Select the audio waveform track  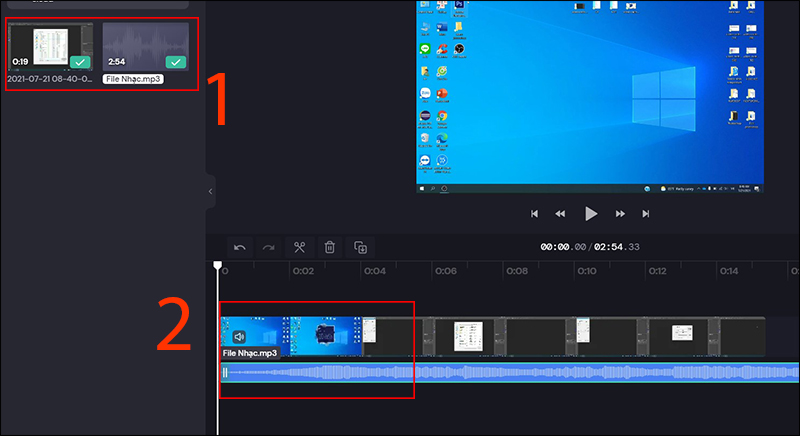pos(510,373)
